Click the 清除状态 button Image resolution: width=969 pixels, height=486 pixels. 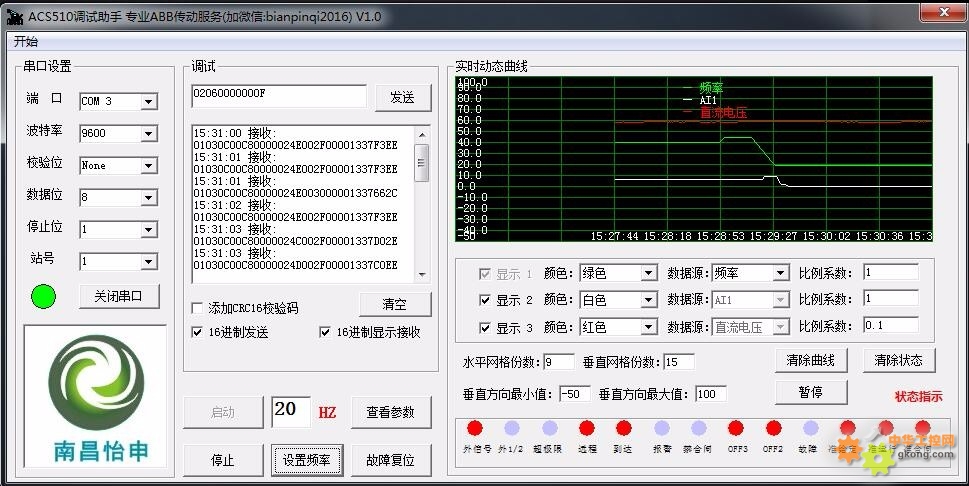(899, 360)
